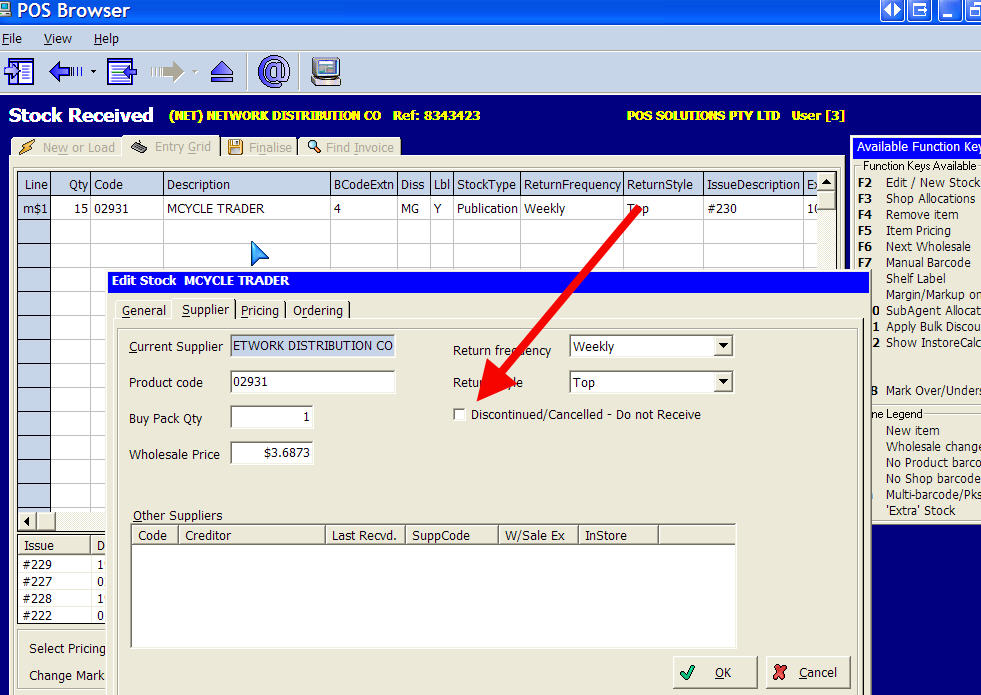Click the red cross on Cancel
Screen dimensions: 981x695
point(780,672)
